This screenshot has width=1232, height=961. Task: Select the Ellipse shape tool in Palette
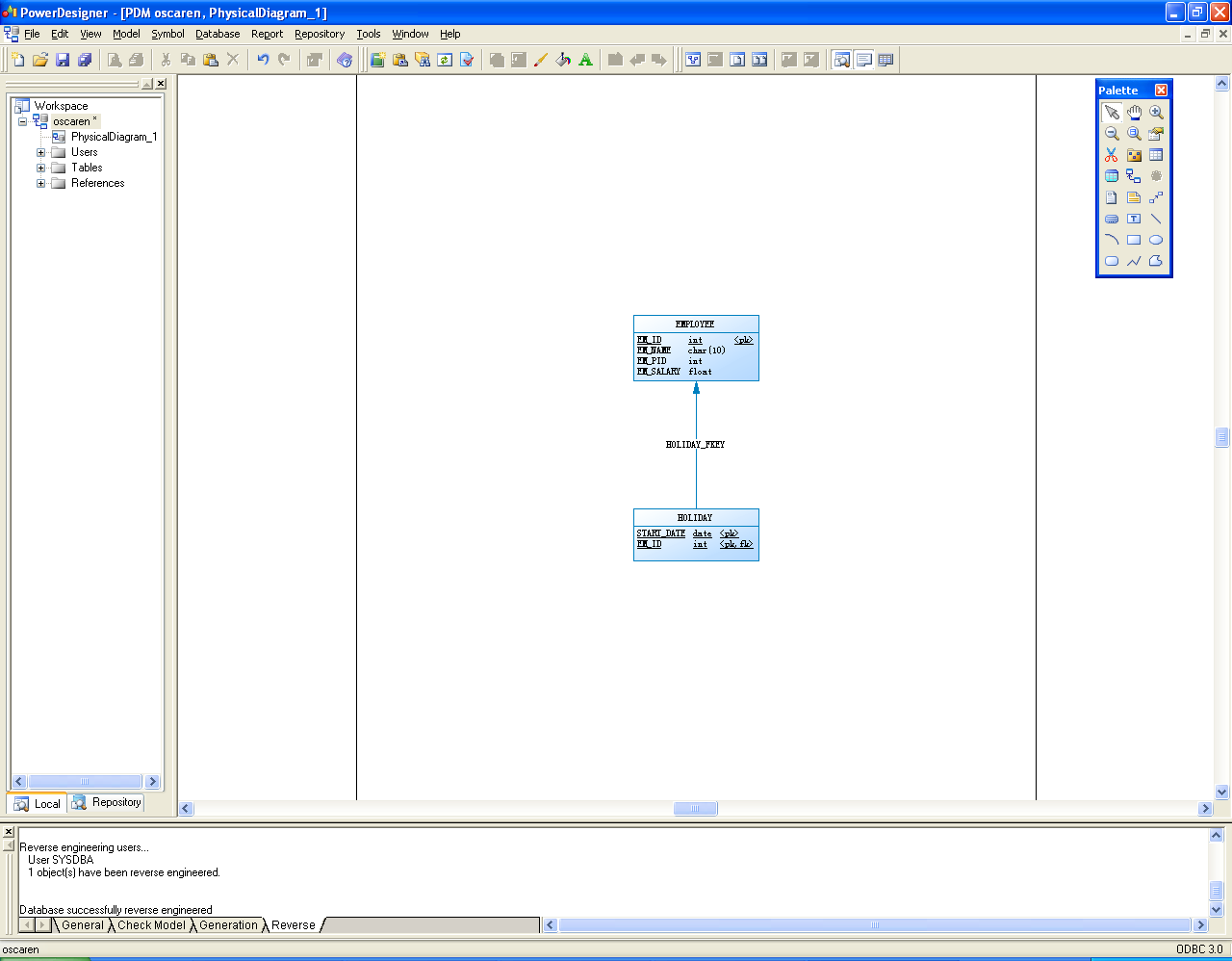point(1156,240)
